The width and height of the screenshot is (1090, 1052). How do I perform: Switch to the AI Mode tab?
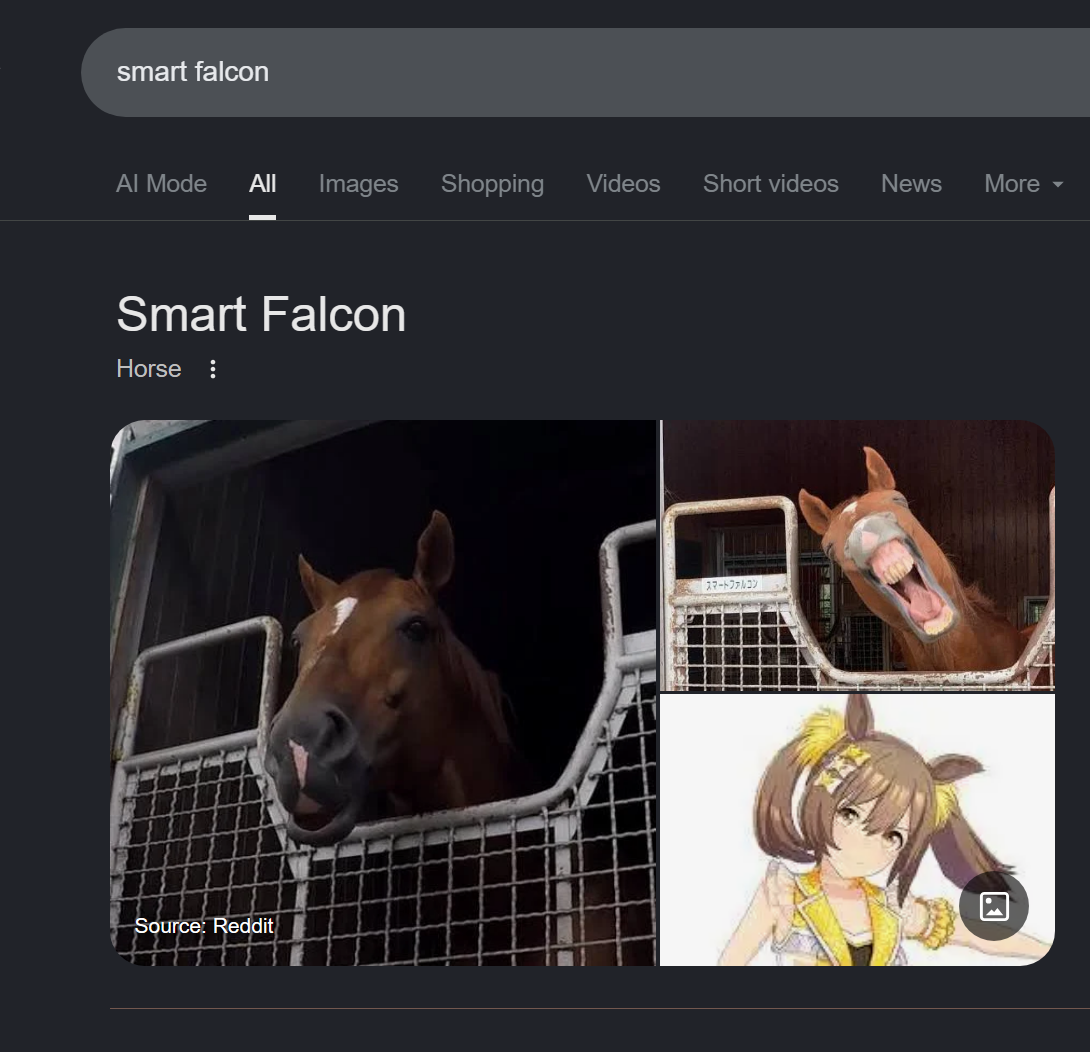161,184
